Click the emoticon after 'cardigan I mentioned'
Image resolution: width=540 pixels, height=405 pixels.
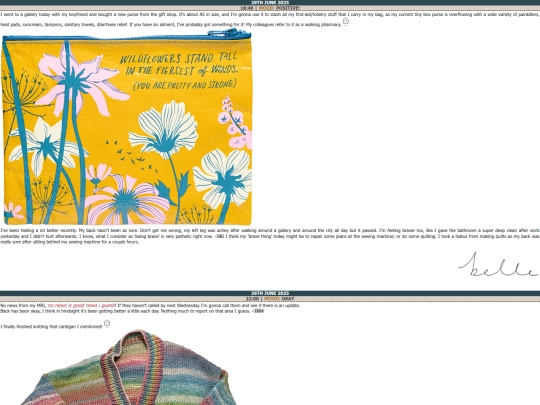(x=107, y=323)
